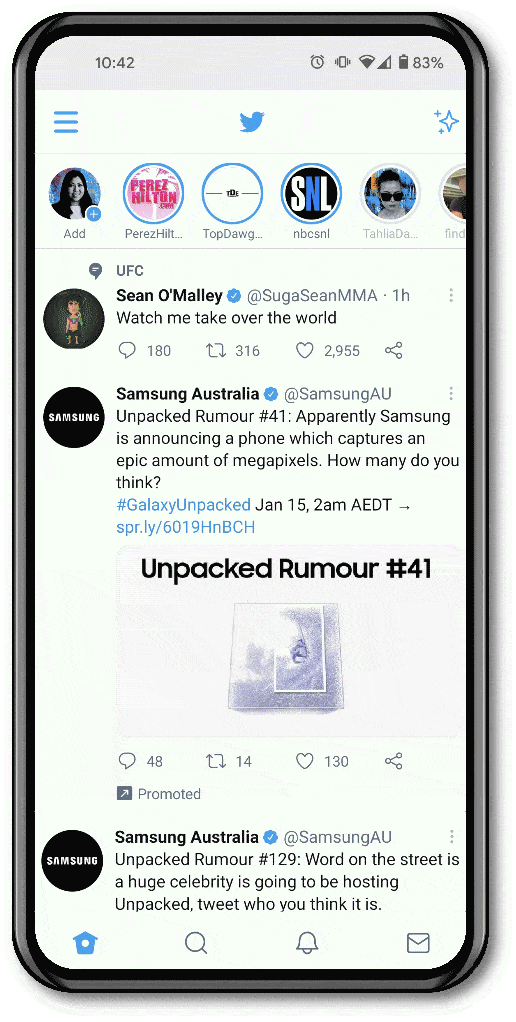Open overflow menu on Unpacked Rumour #41 tweet

[451, 394]
